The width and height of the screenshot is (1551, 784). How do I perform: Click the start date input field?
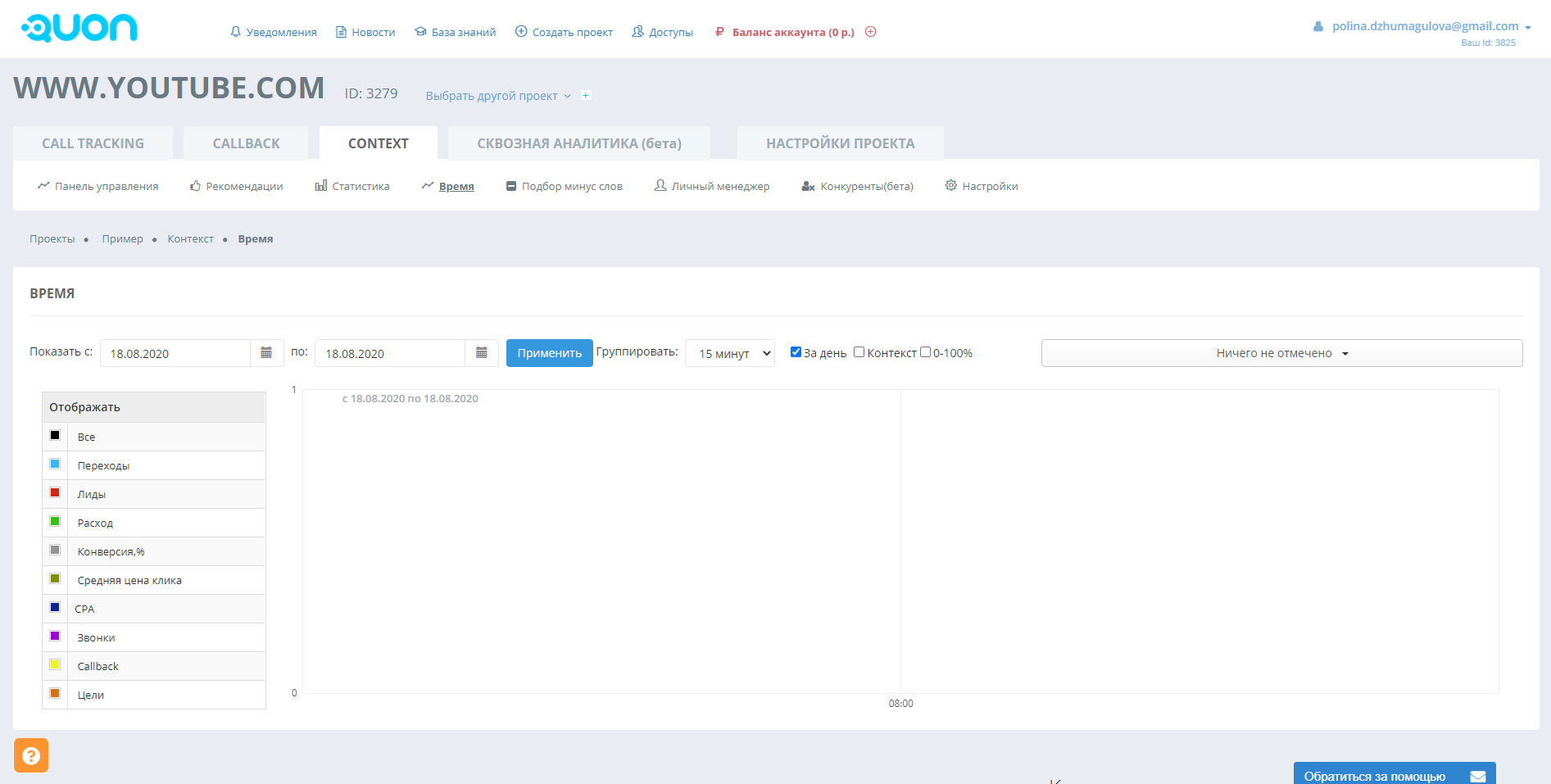[x=175, y=353]
